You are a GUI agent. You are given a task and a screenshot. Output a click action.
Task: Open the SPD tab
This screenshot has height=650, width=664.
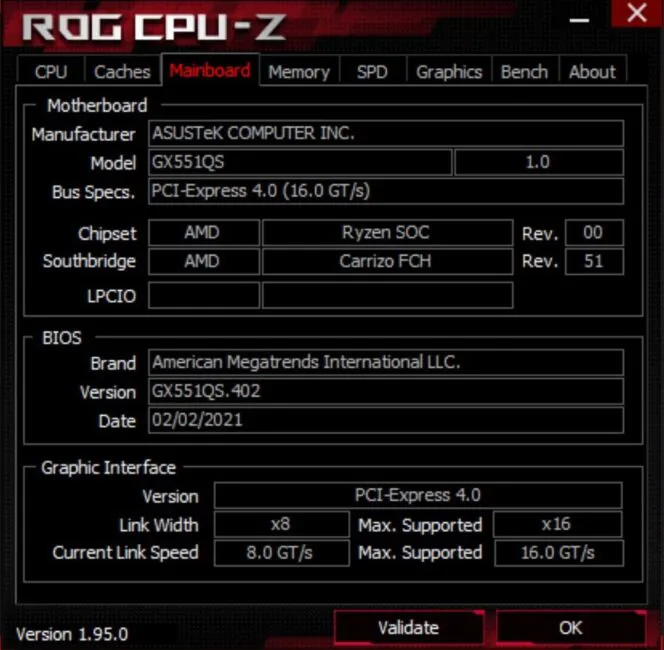click(x=372, y=72)
